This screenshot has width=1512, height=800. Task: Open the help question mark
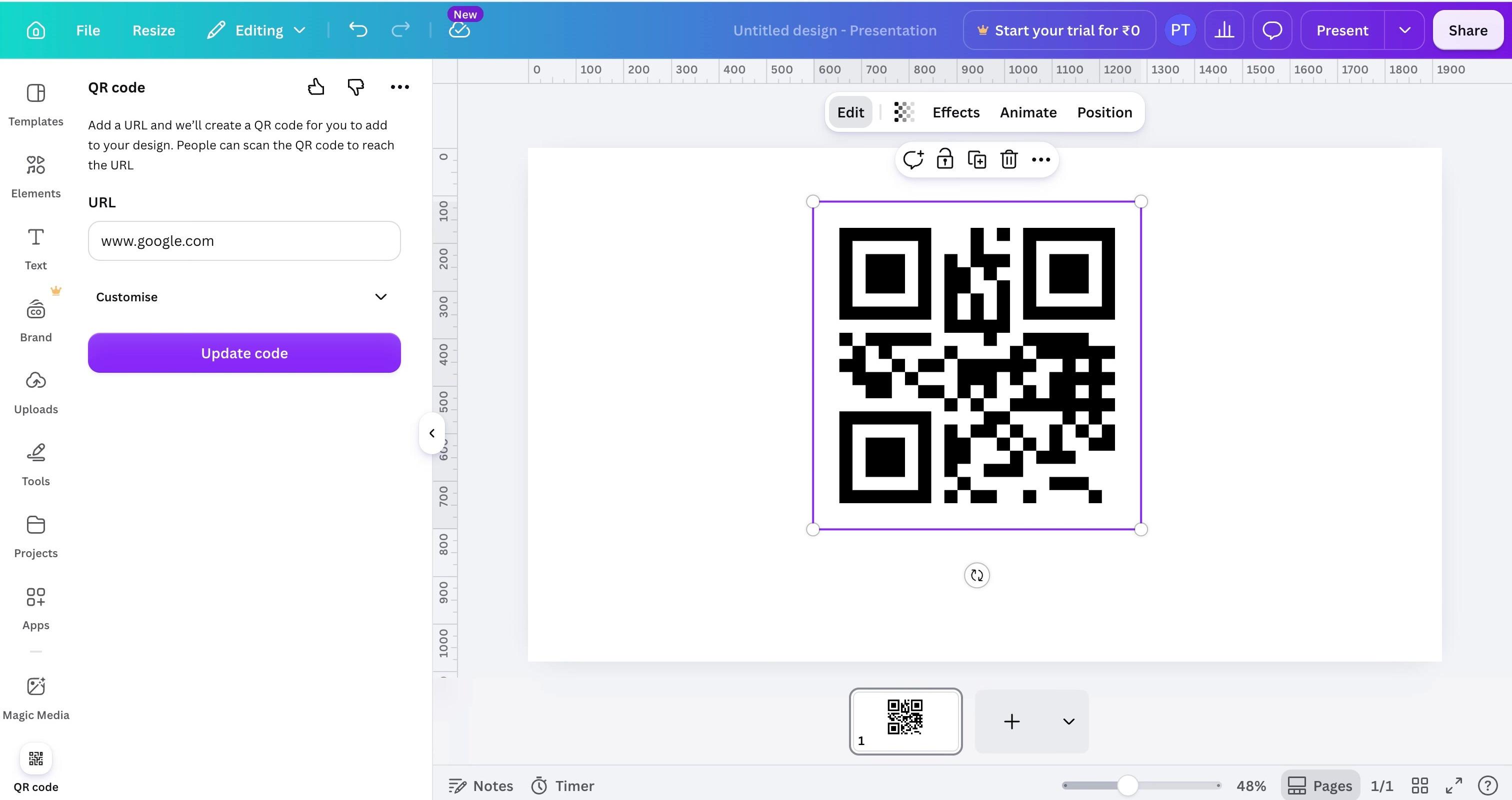[x=1487, y=786]
